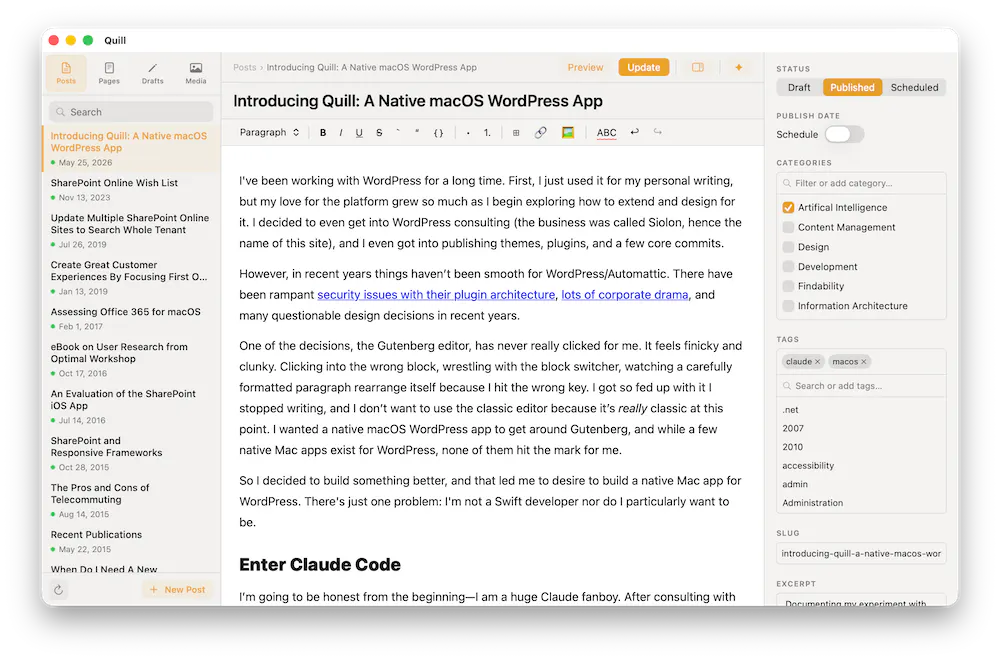
Task: Open the SharePoint Online Wish List post
Action: (x=131, y=189)
